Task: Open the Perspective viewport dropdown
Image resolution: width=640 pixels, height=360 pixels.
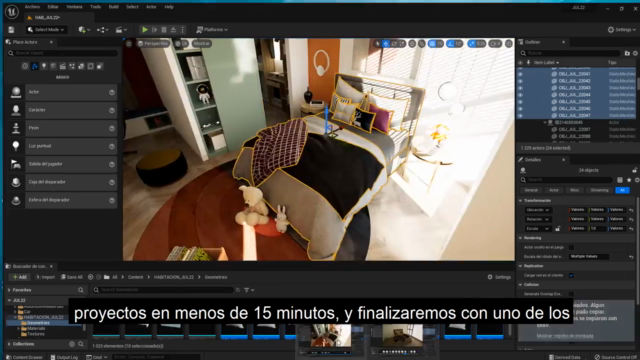Action: (x=153, y=43)
